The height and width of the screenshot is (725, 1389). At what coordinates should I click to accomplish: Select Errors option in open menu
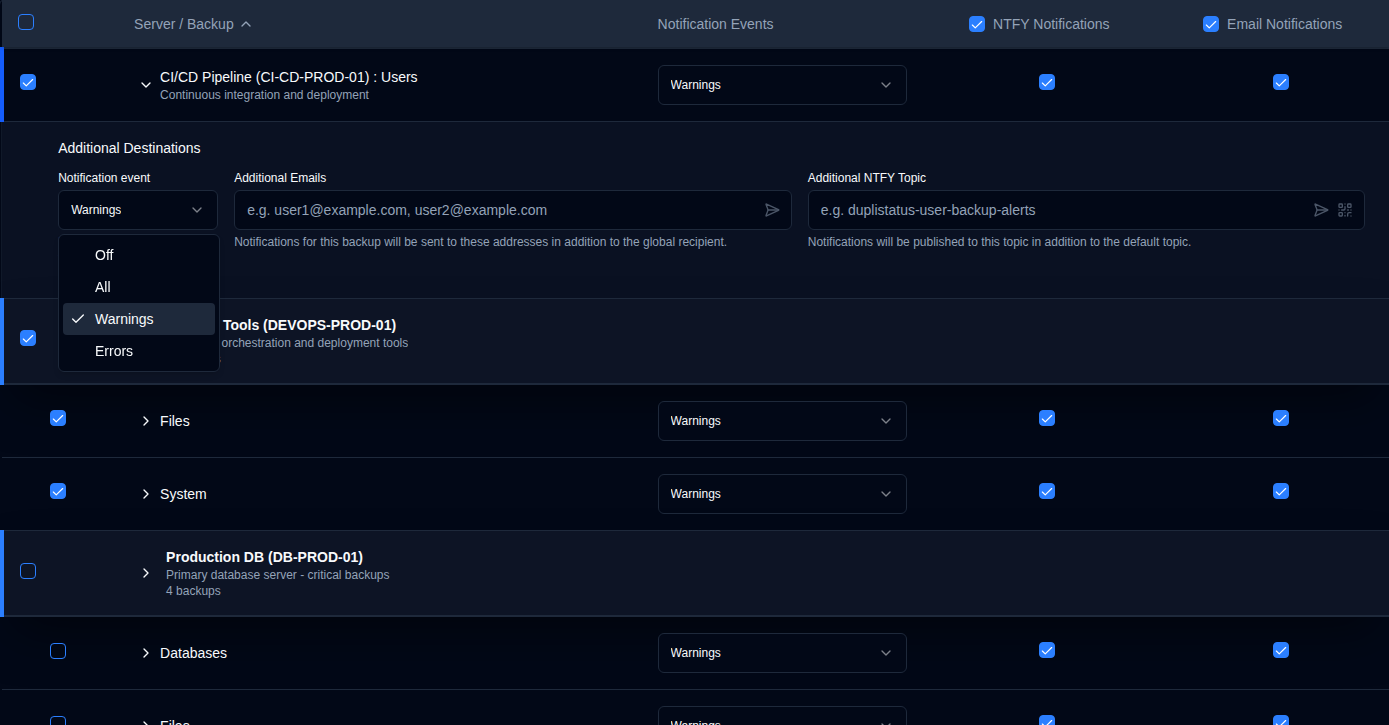[x=139, y=351]
